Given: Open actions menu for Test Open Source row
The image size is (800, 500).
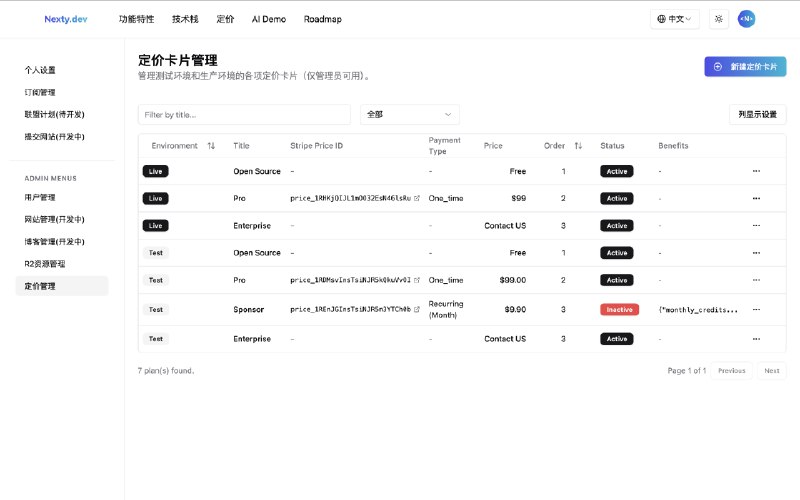Looking at the screenshot, I should click(x=756, y=253).
